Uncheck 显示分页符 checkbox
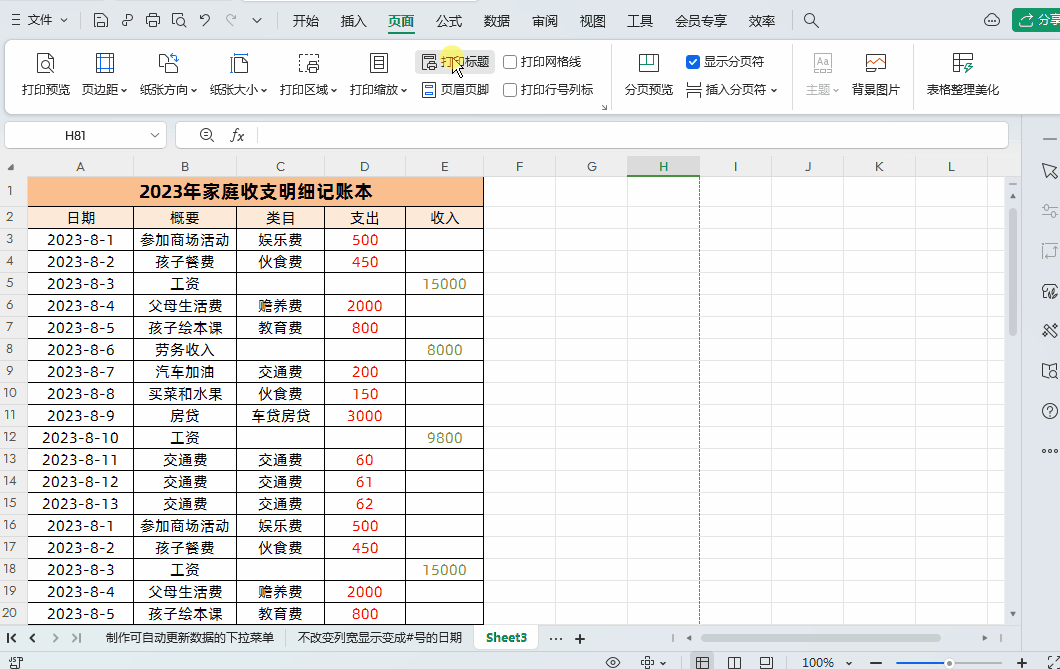 [x=693, y=62]
